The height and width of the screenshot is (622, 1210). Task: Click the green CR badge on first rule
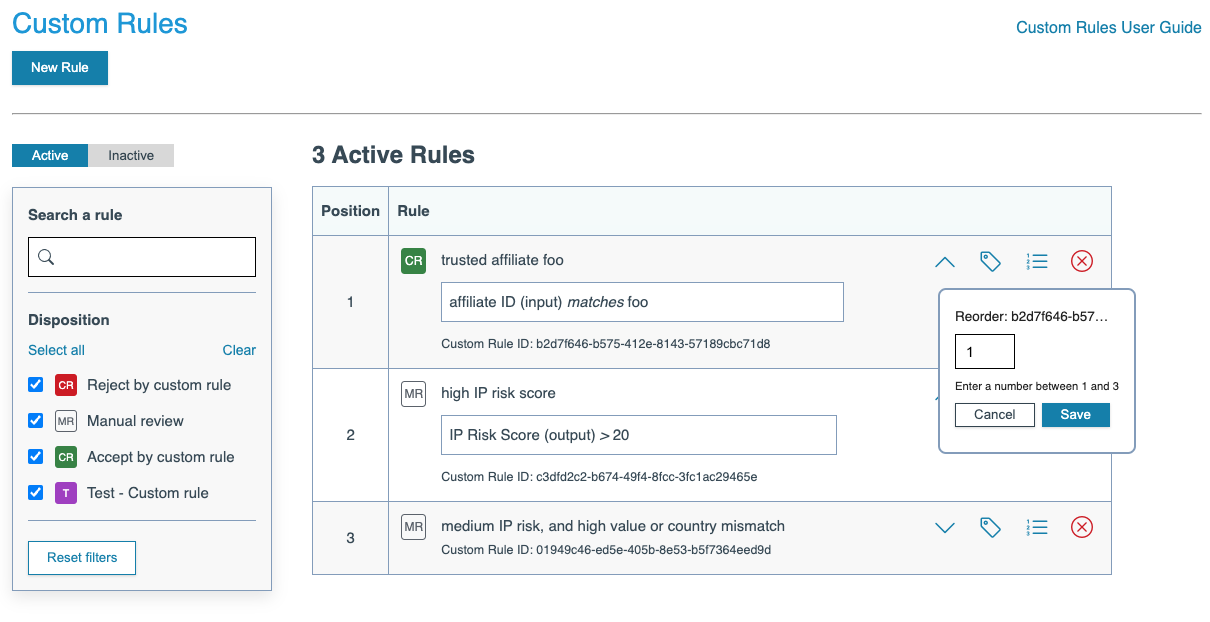click(413, 261)
